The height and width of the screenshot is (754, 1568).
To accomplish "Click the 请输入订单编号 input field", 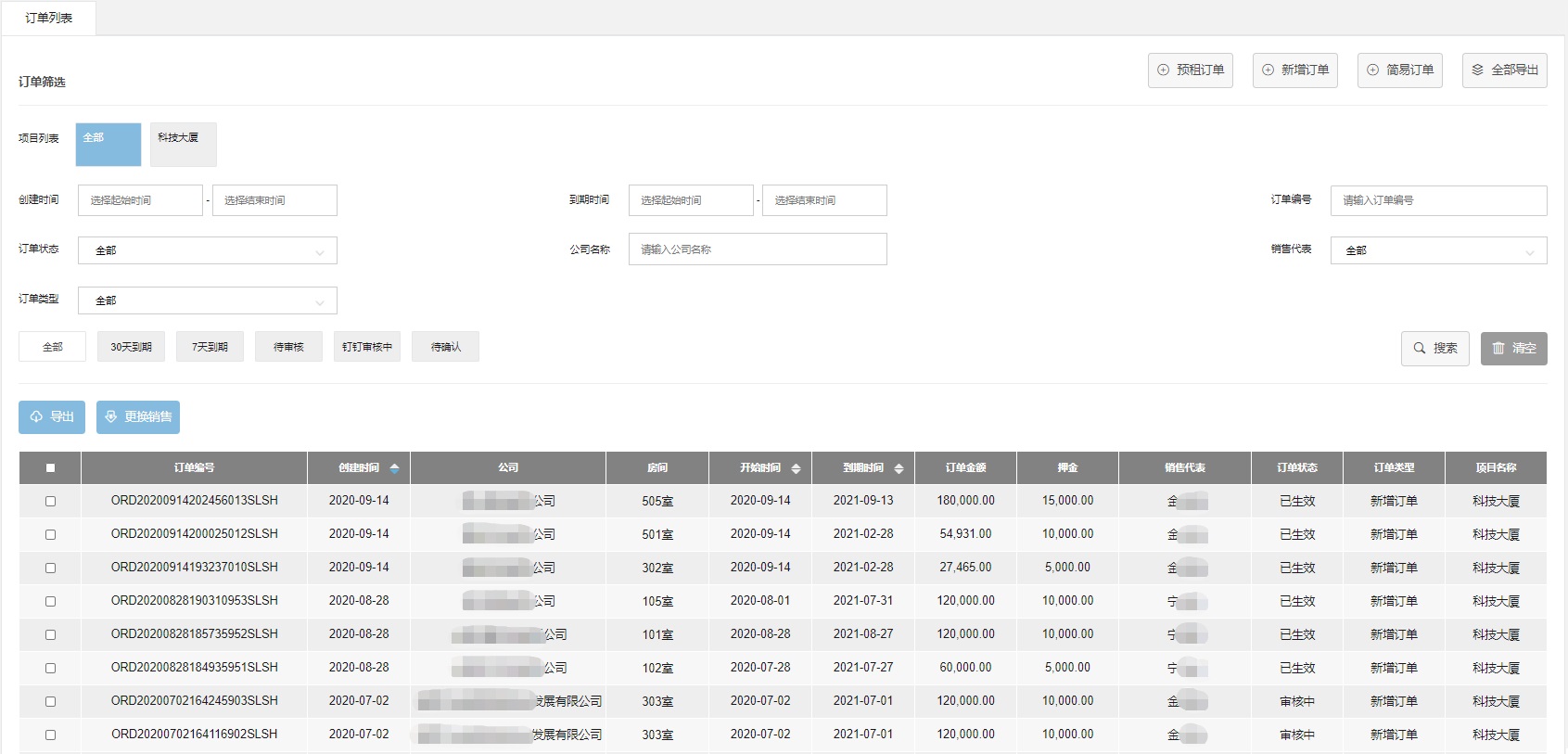I will coord(1438,200).
